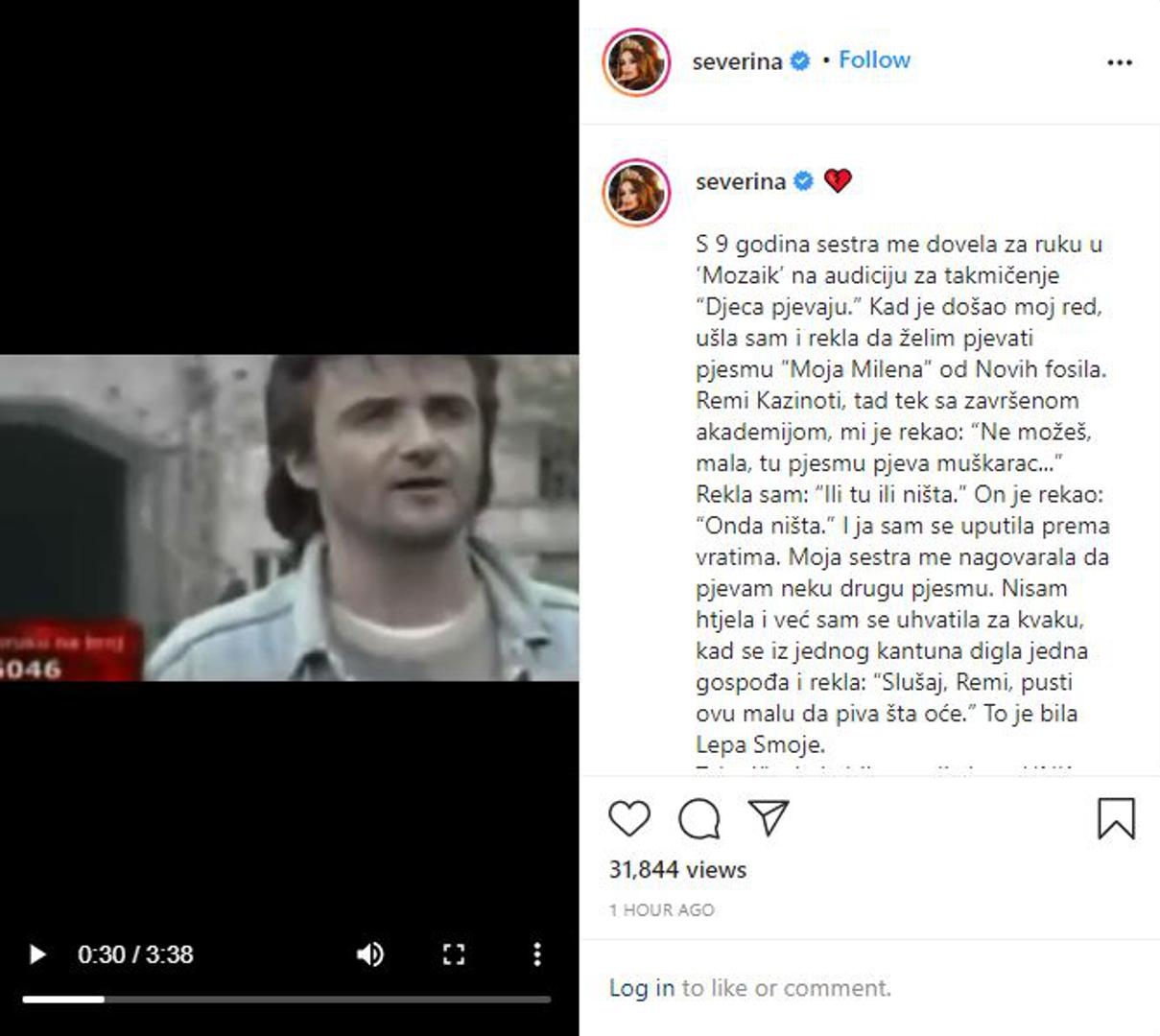
Task: Save post with the bookmark icon
Action: click(1116, 818)
